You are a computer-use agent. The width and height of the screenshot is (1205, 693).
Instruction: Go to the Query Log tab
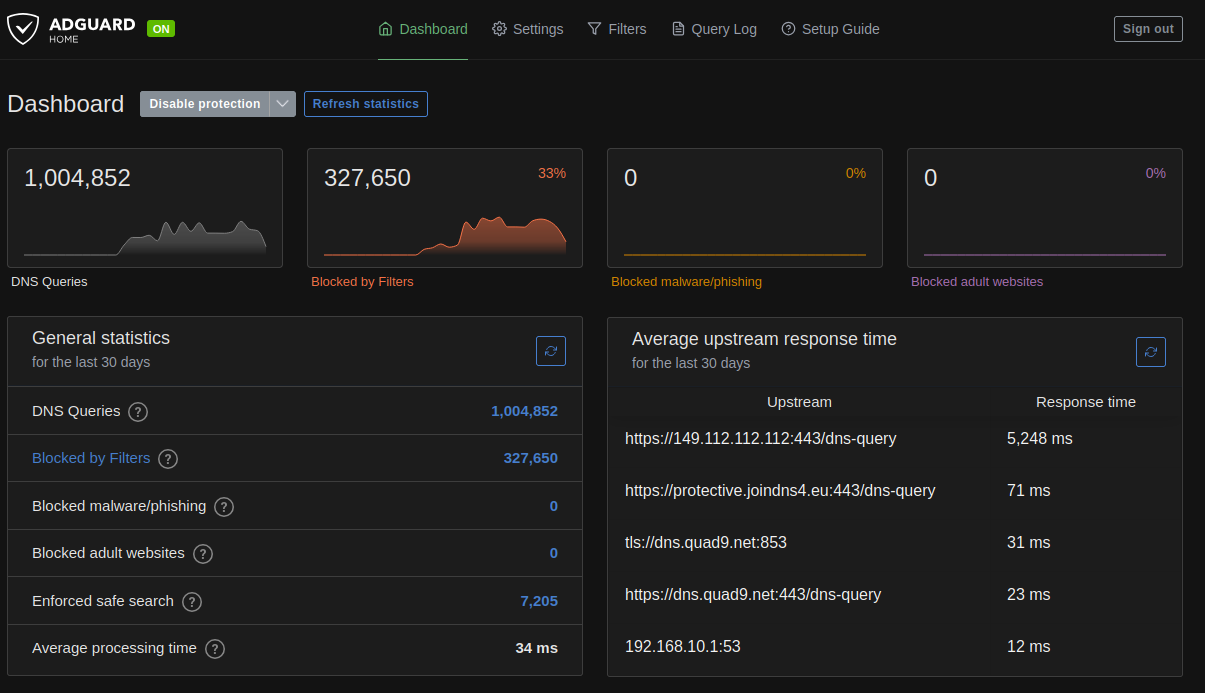pyautogui.click(x=714, y=29)
